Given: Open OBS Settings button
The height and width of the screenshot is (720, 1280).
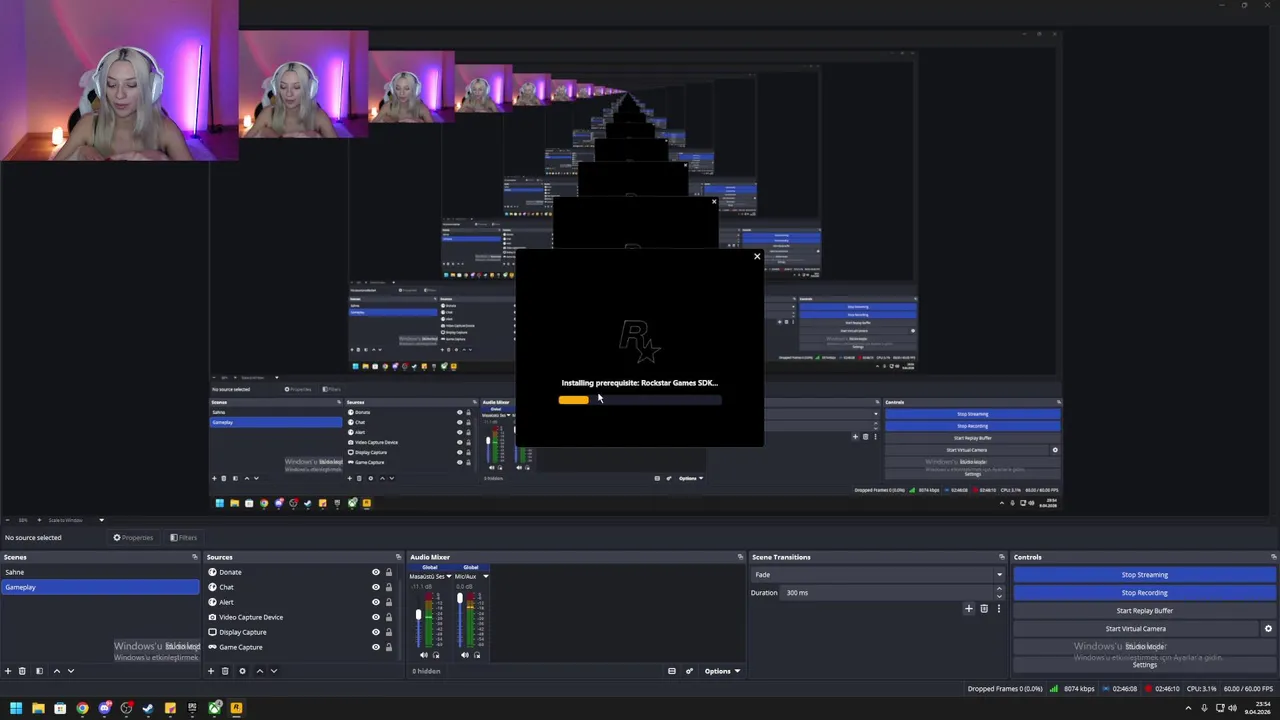Looking at the screenshot, I should click(x=1144, y=665).
